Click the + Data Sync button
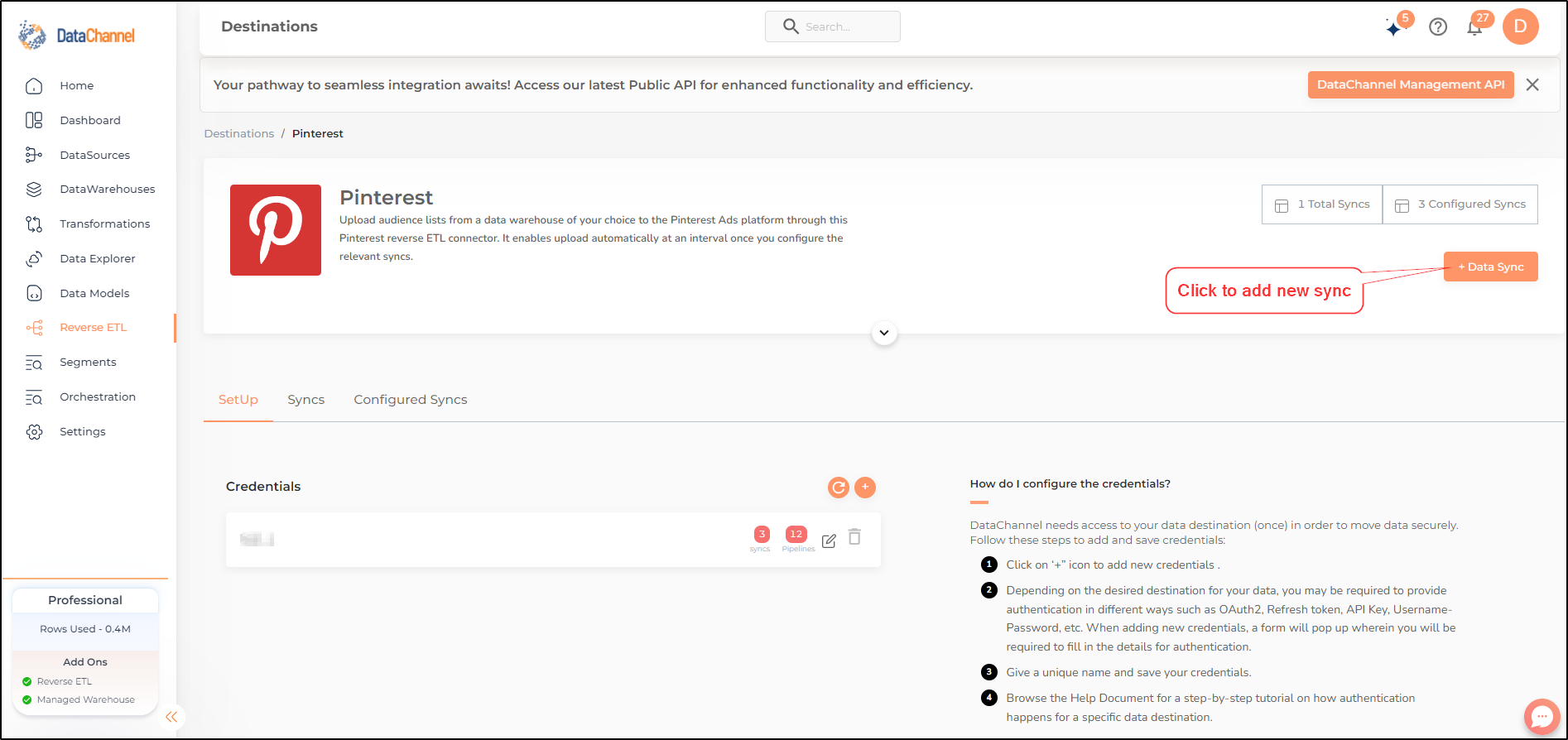The height and width of the screenshot is (740, 1568). pyautogui.click(x=1491, y=267)
